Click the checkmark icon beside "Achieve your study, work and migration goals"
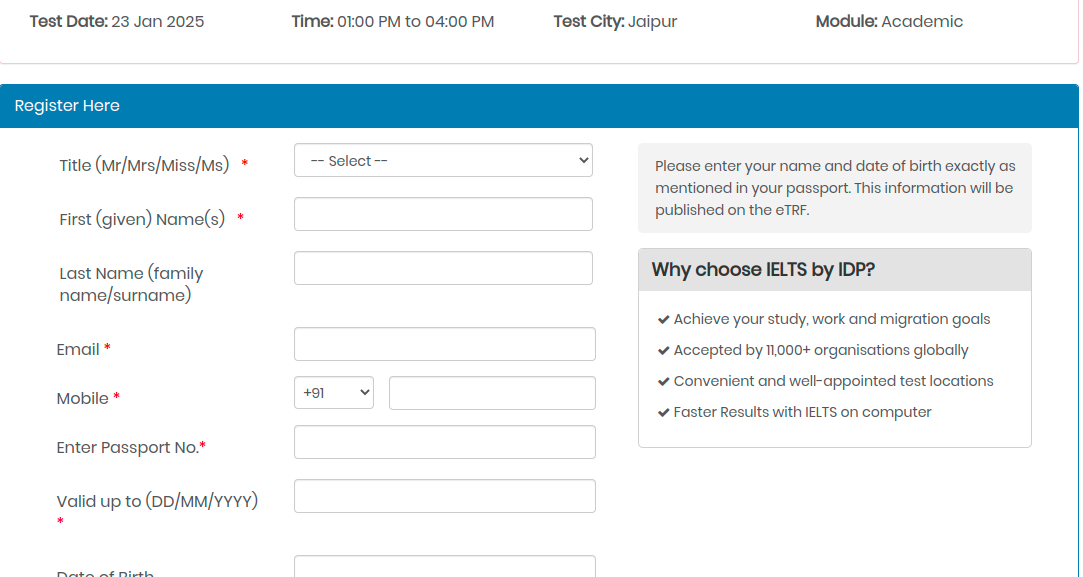The width and height of the screenshot is (1083, 577). point(664,318)
